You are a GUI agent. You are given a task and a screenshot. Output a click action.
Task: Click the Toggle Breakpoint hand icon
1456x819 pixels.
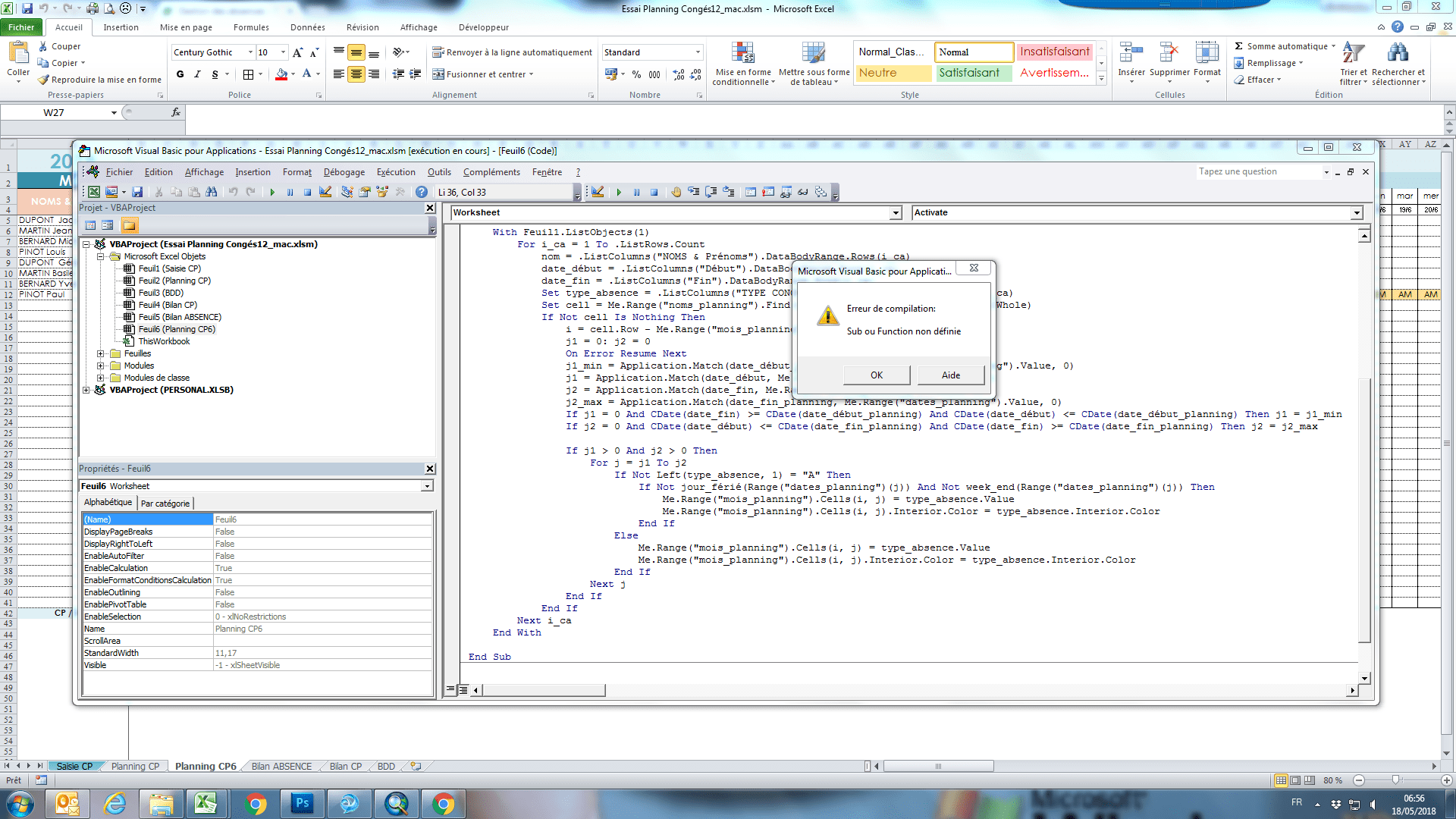[x=676, y=192]
